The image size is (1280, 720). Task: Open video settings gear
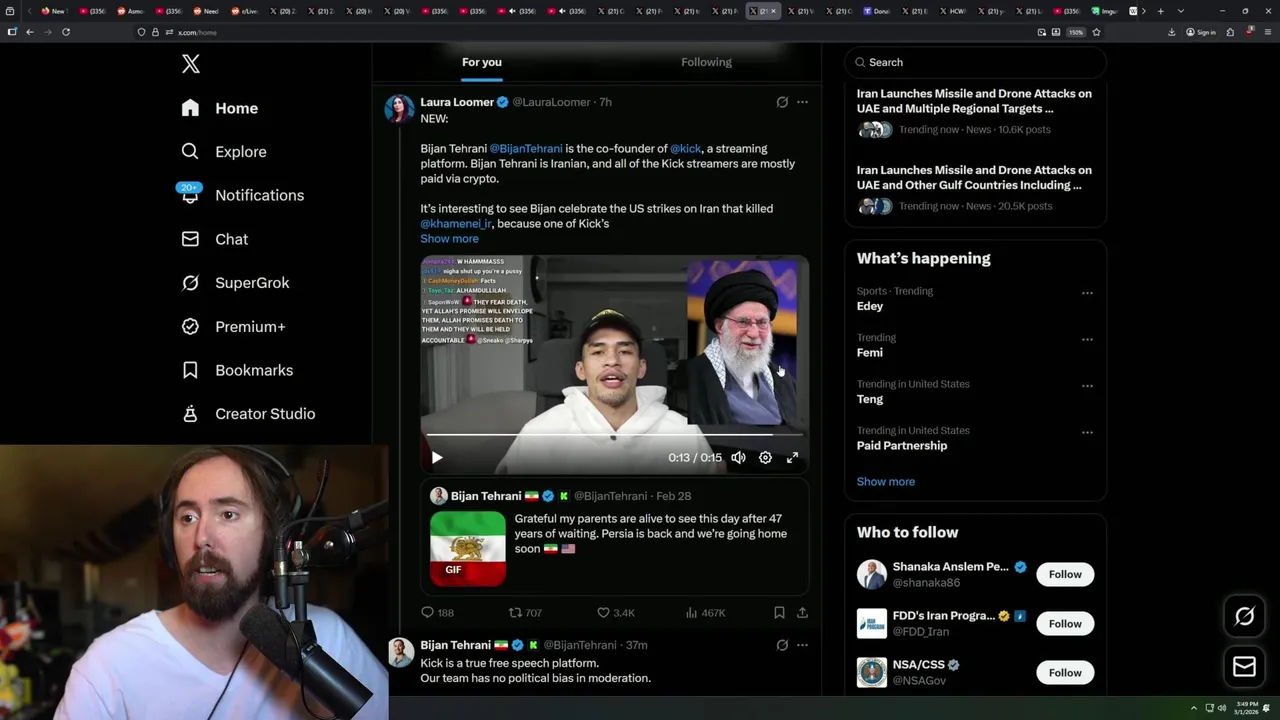point(765,457)
